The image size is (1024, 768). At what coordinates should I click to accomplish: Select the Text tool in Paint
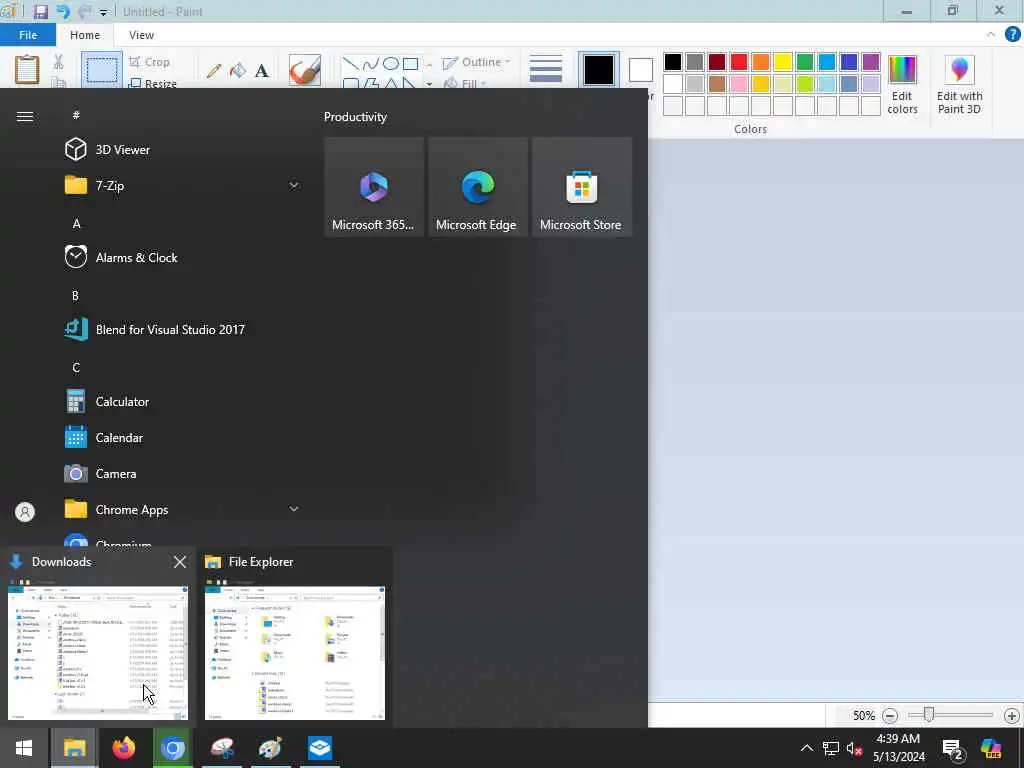(x=262, y=71)
